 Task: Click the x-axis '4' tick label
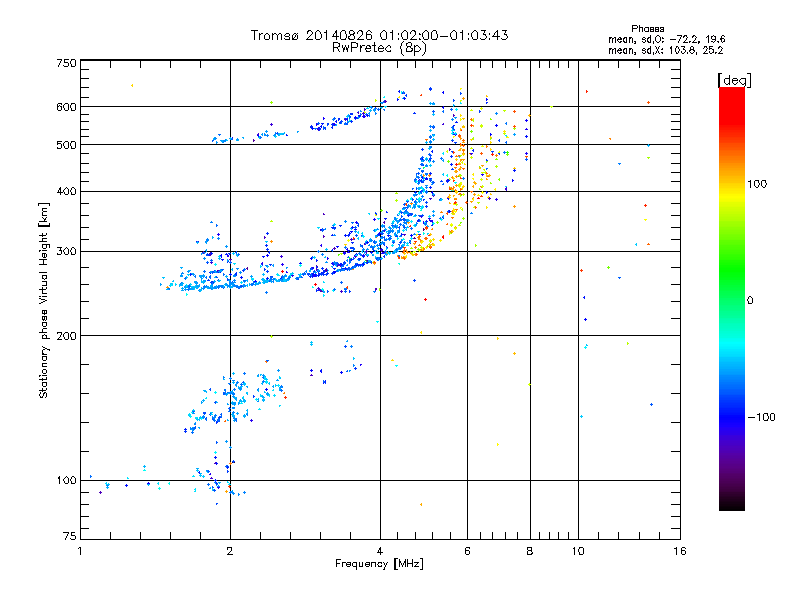pyautogui.click(x=380, y=551)
